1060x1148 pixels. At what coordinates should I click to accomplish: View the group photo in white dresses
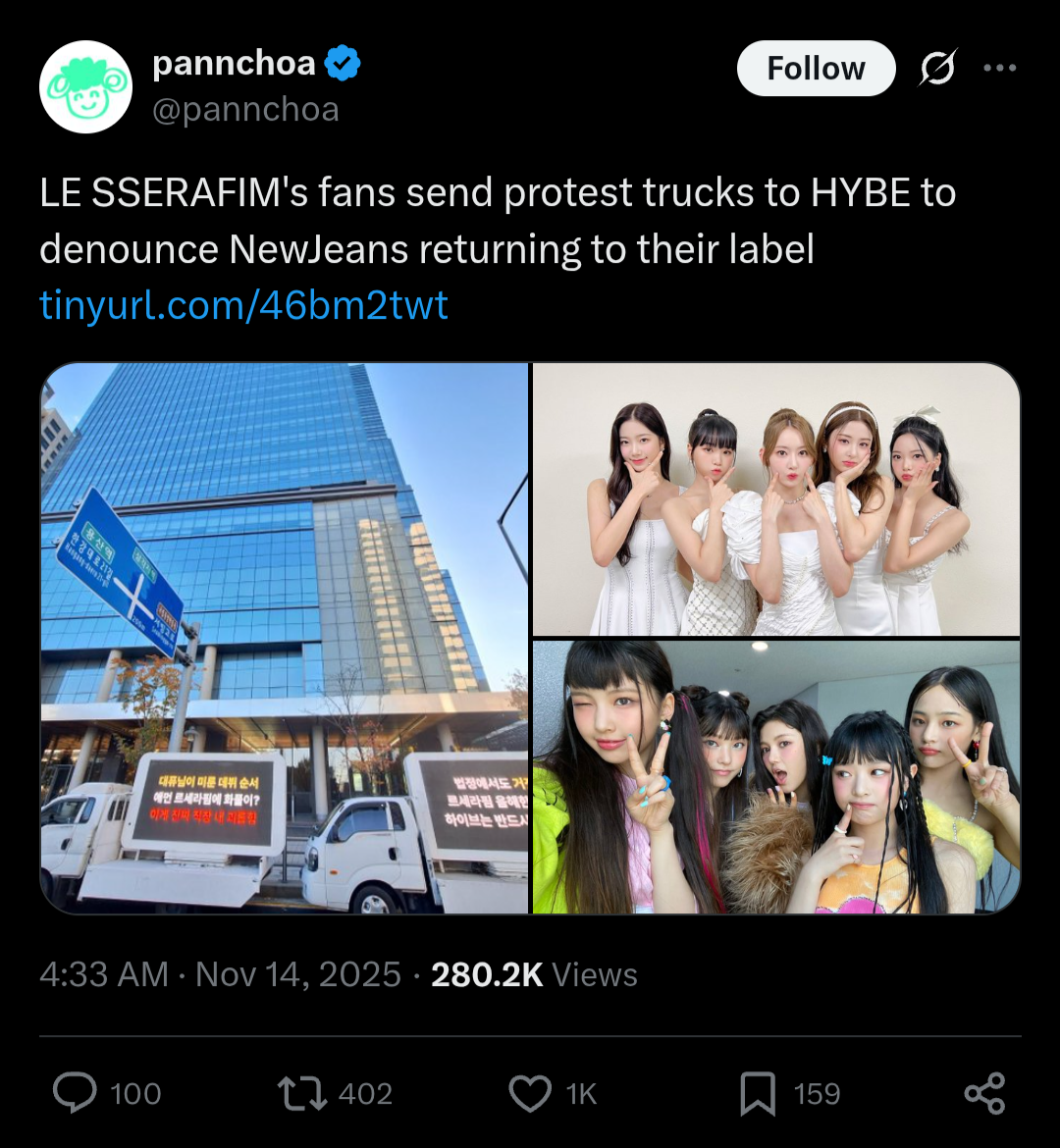[776, 499]
